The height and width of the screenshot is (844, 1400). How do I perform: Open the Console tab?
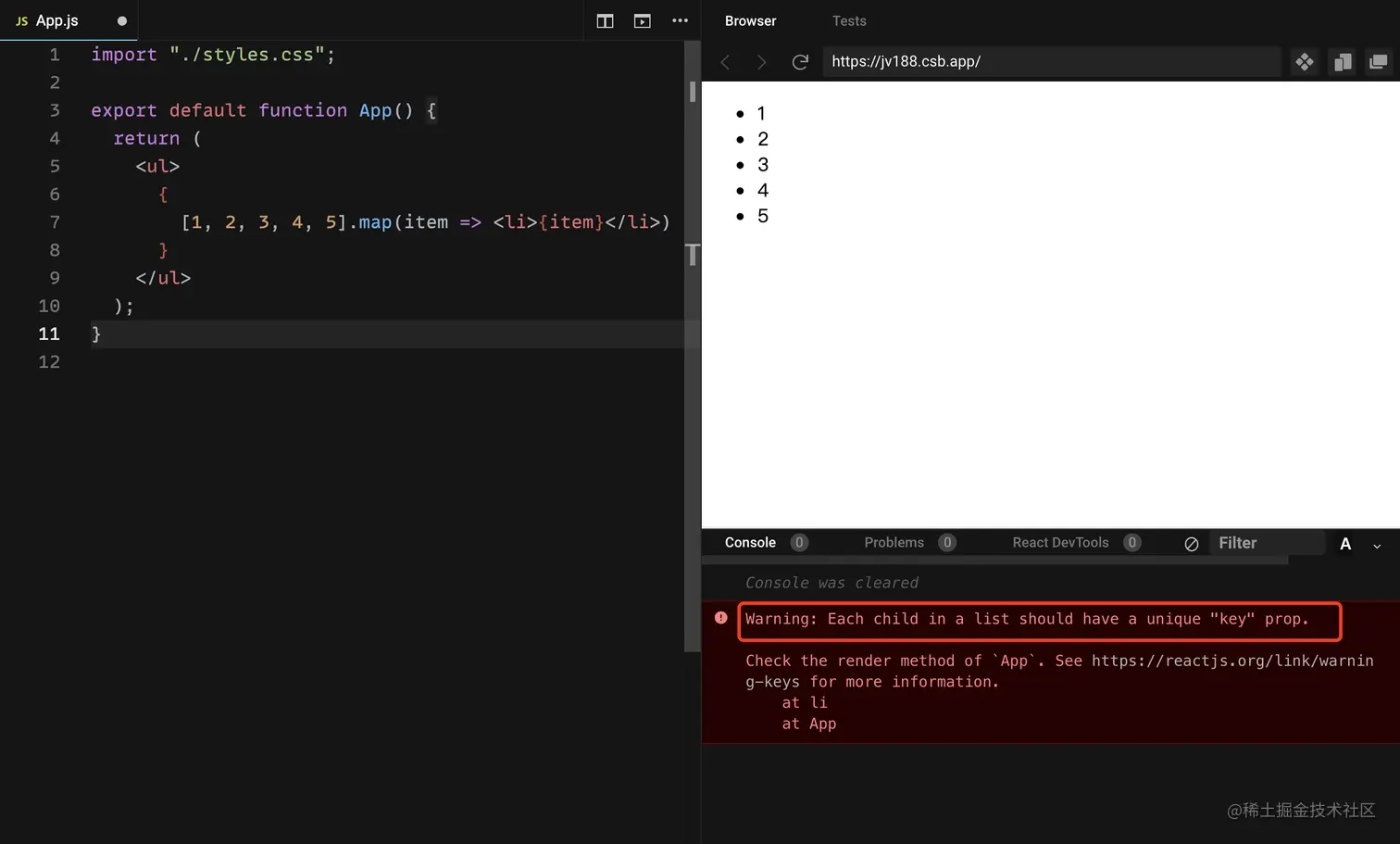[x=750, y=543]
